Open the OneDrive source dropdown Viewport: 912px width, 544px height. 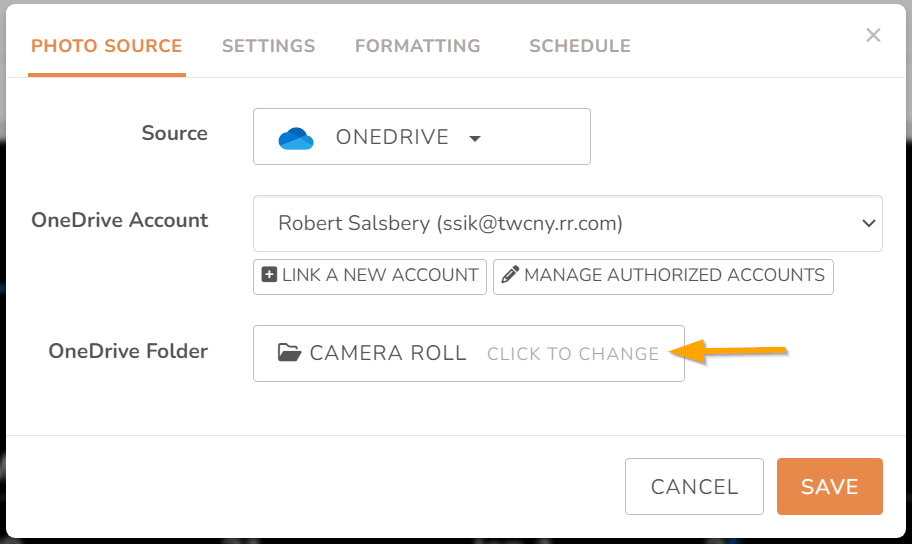(422, 137)
